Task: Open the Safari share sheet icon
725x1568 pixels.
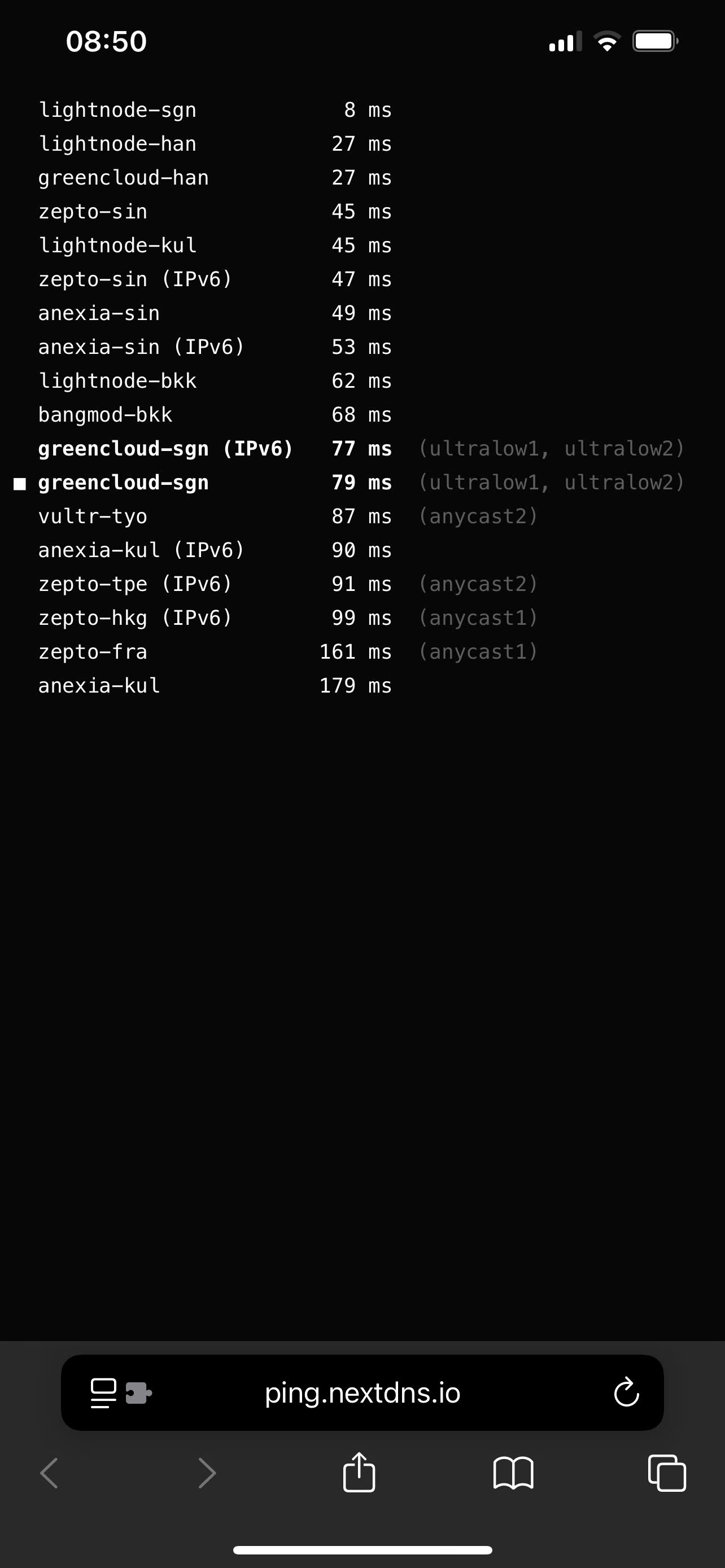Action: coord(359,1473)
